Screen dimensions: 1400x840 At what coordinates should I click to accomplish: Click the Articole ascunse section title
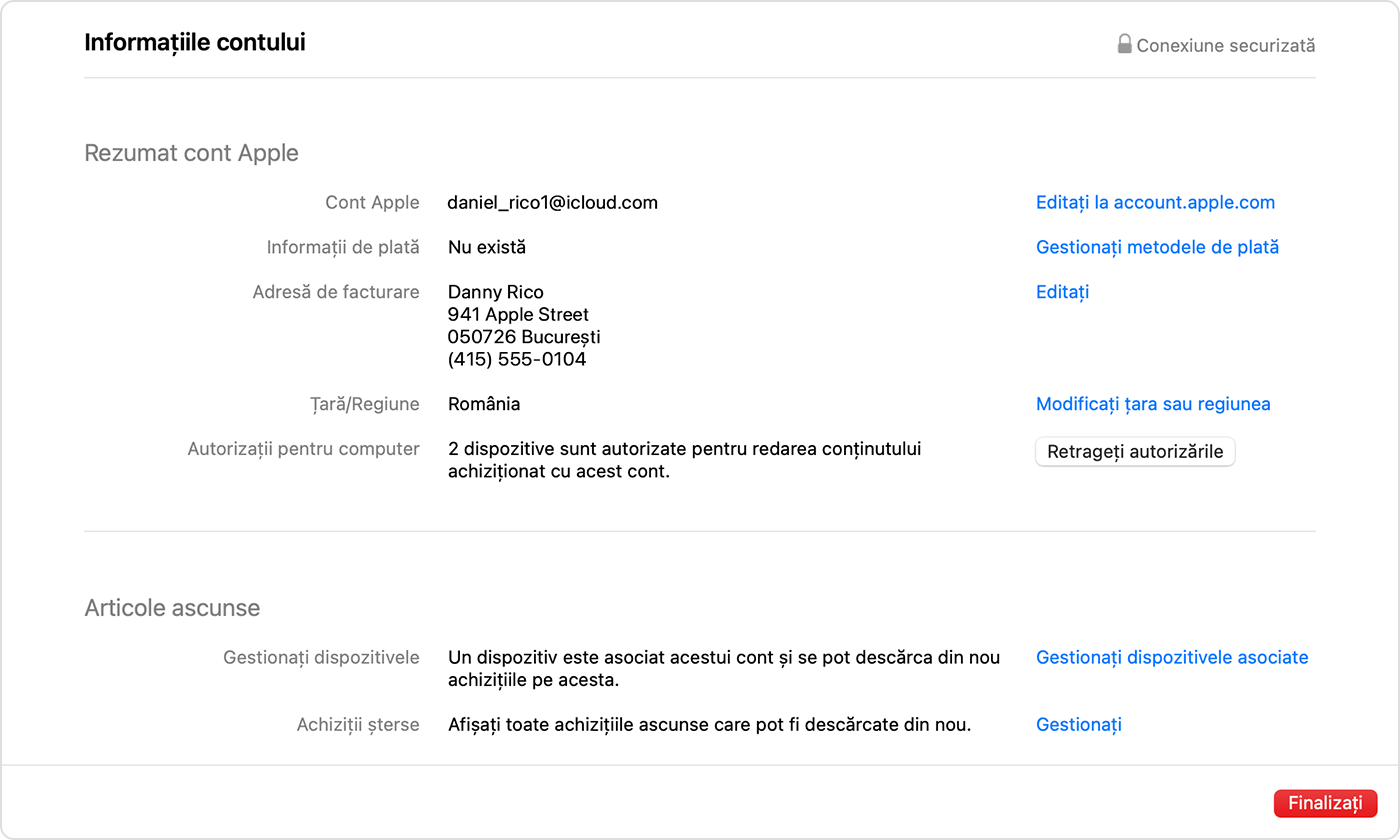pyautogui.click(x=172, y=608)
